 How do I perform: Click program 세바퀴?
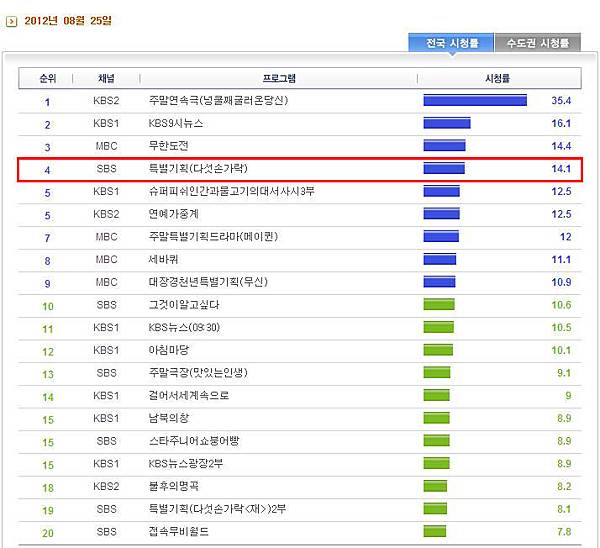click(163, 259)
